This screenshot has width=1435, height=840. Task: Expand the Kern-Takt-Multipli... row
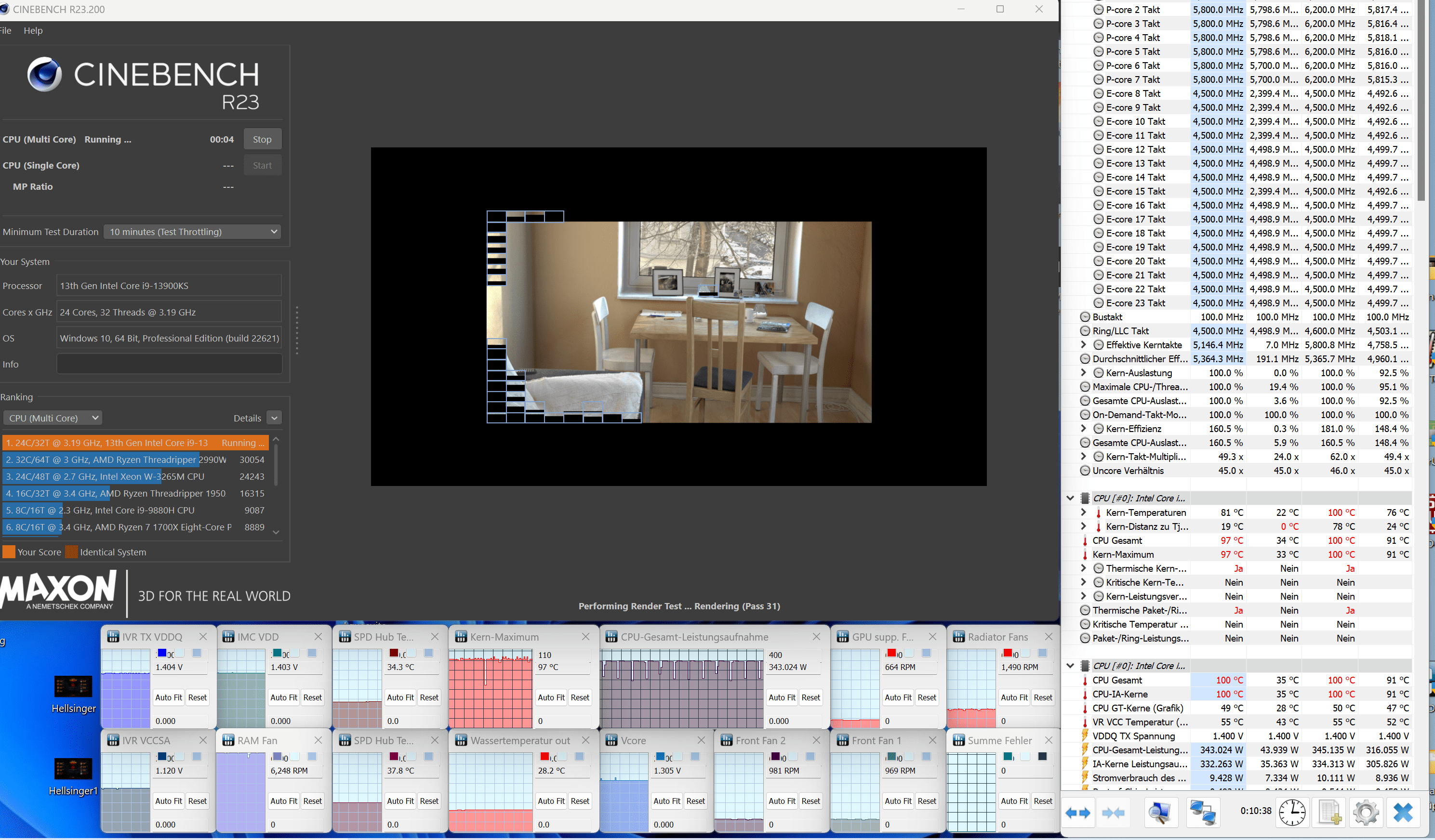coord(1083,457)
